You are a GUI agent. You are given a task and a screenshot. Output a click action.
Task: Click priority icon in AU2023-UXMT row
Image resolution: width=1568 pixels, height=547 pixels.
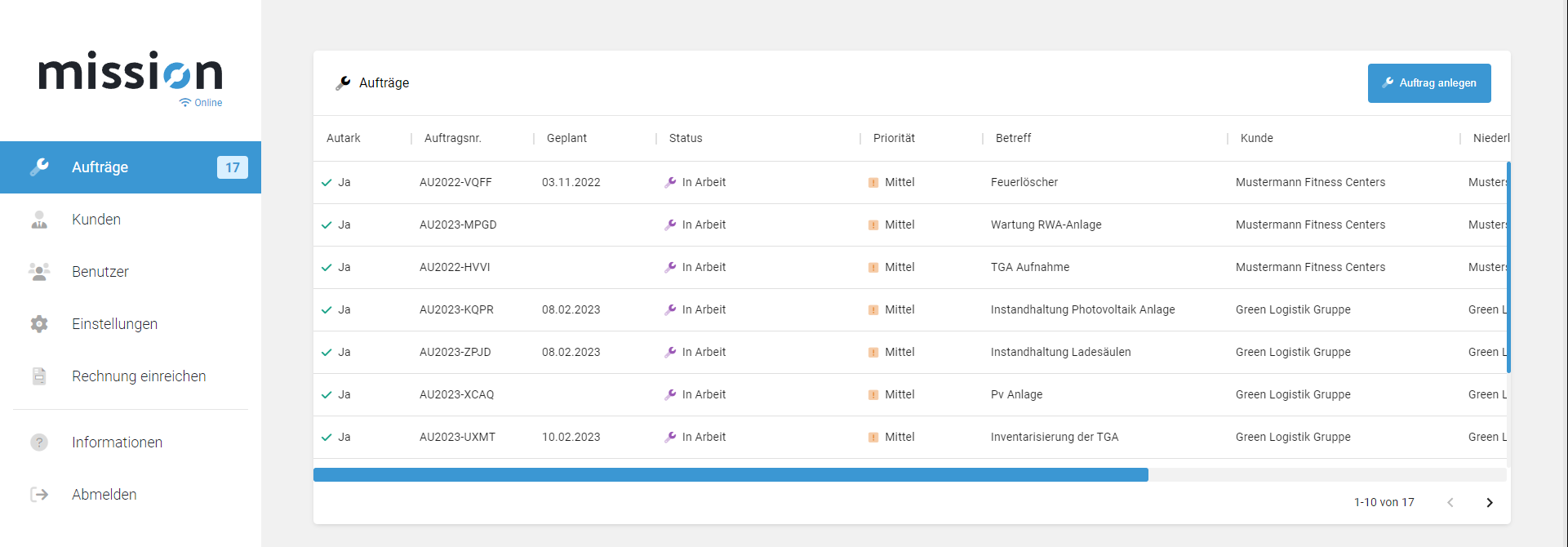pyautogui.click(x=873, y=438)
